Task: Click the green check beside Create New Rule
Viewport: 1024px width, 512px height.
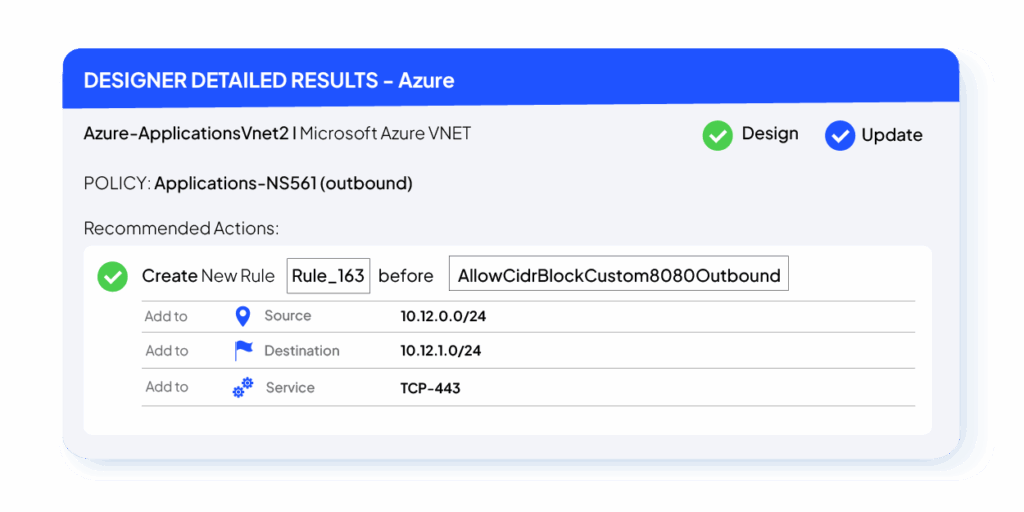Action: 112,277
